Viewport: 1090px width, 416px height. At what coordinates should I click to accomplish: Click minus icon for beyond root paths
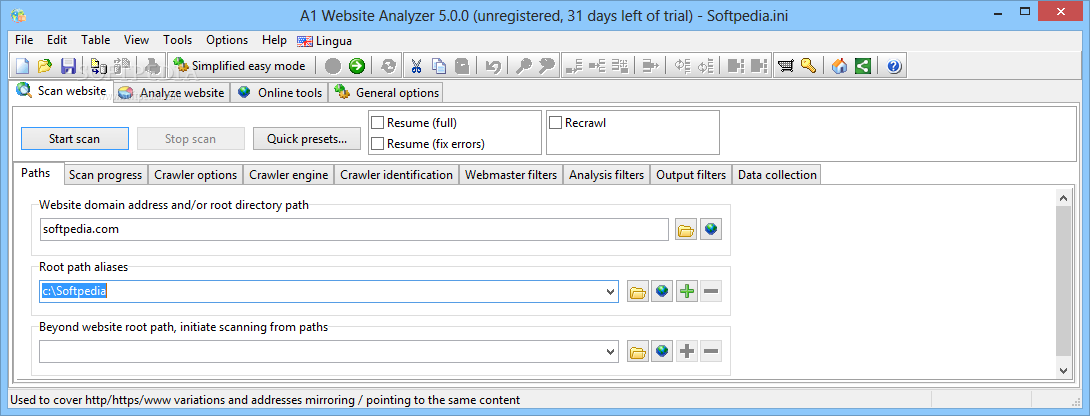[710, 351]
